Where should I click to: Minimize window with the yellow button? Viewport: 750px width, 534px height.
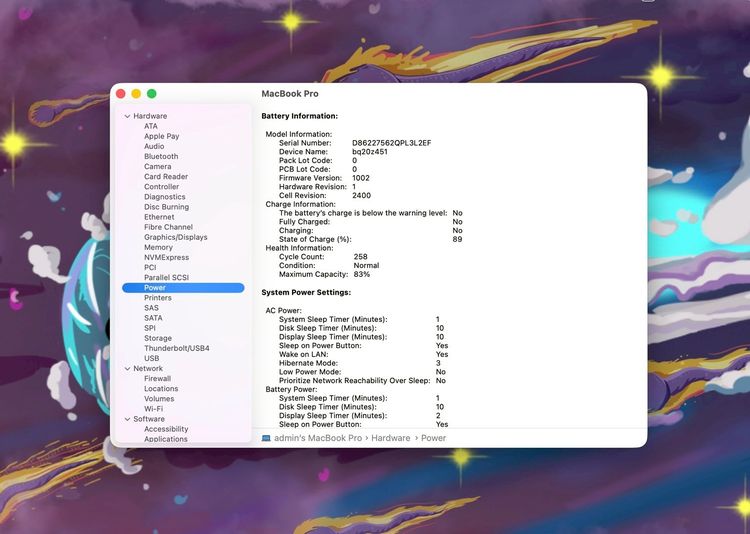tap(136, 93)
